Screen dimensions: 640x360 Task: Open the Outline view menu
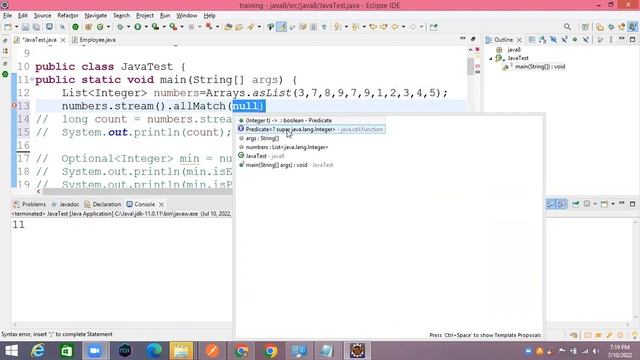point(611,40)
